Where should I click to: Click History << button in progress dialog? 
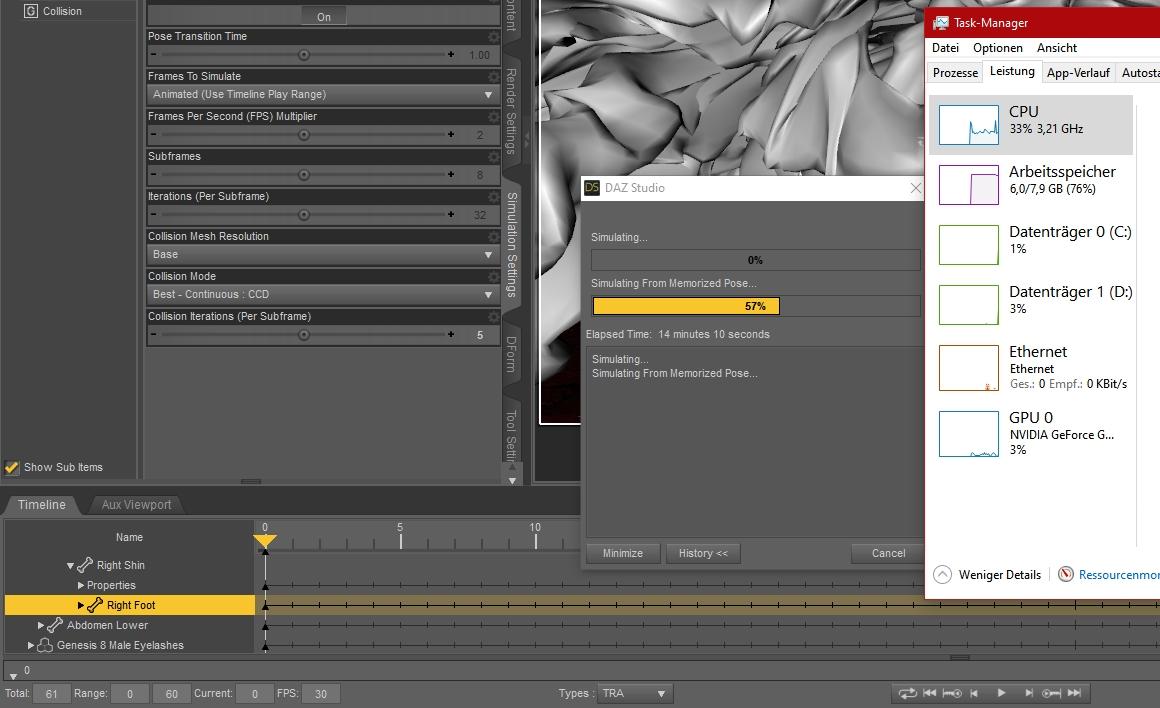point(703,553)
